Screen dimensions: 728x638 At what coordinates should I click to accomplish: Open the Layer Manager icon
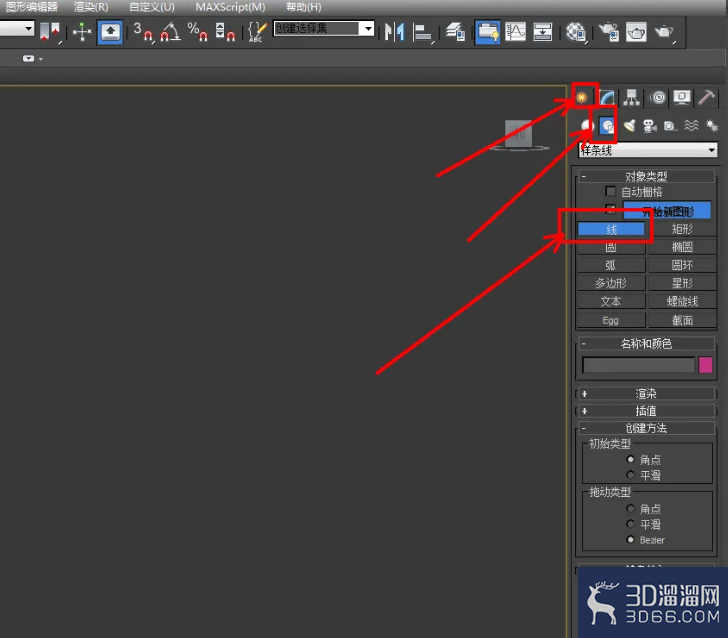455,32
